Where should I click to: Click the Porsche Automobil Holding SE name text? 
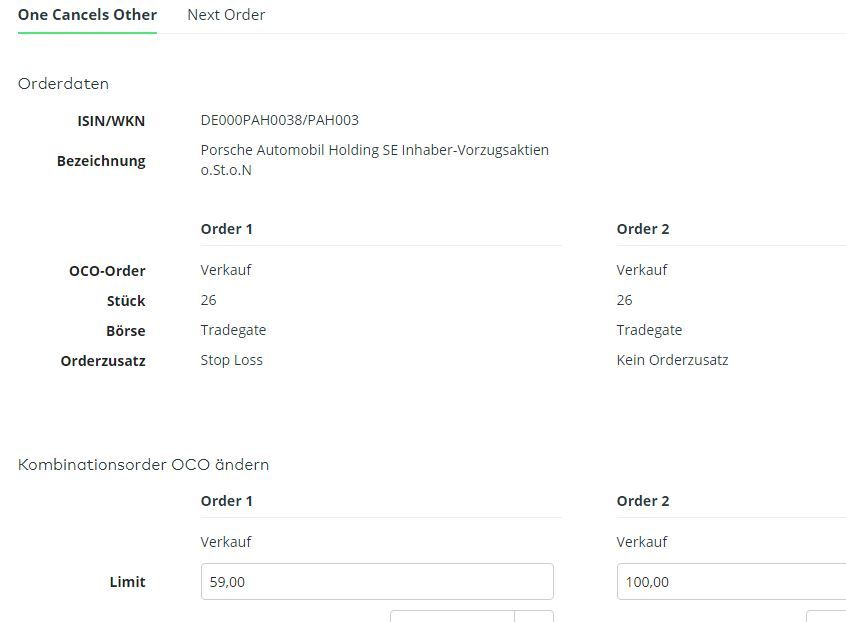(x=375, y=150)
